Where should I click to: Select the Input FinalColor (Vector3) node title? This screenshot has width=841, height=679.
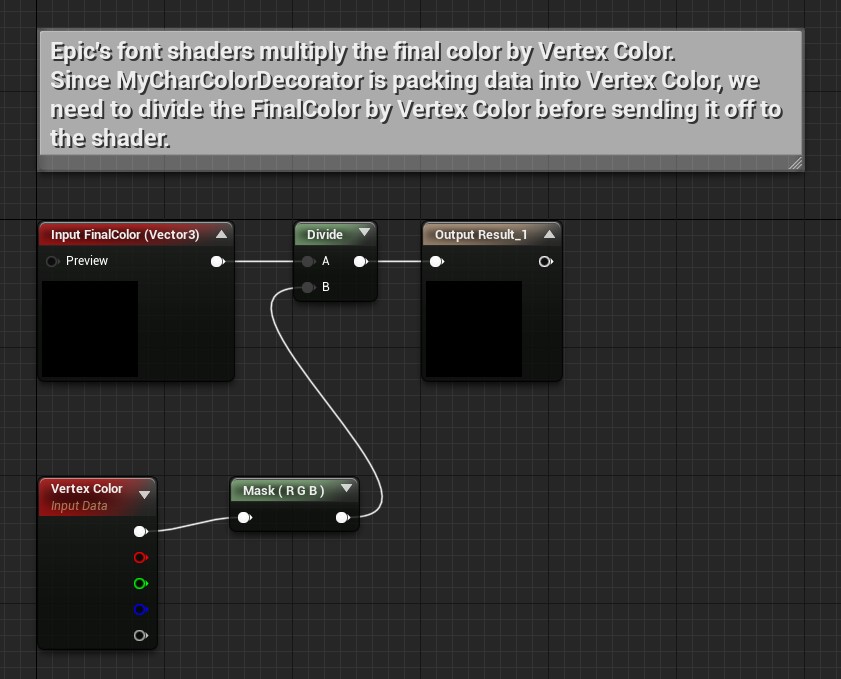point(125,235)
